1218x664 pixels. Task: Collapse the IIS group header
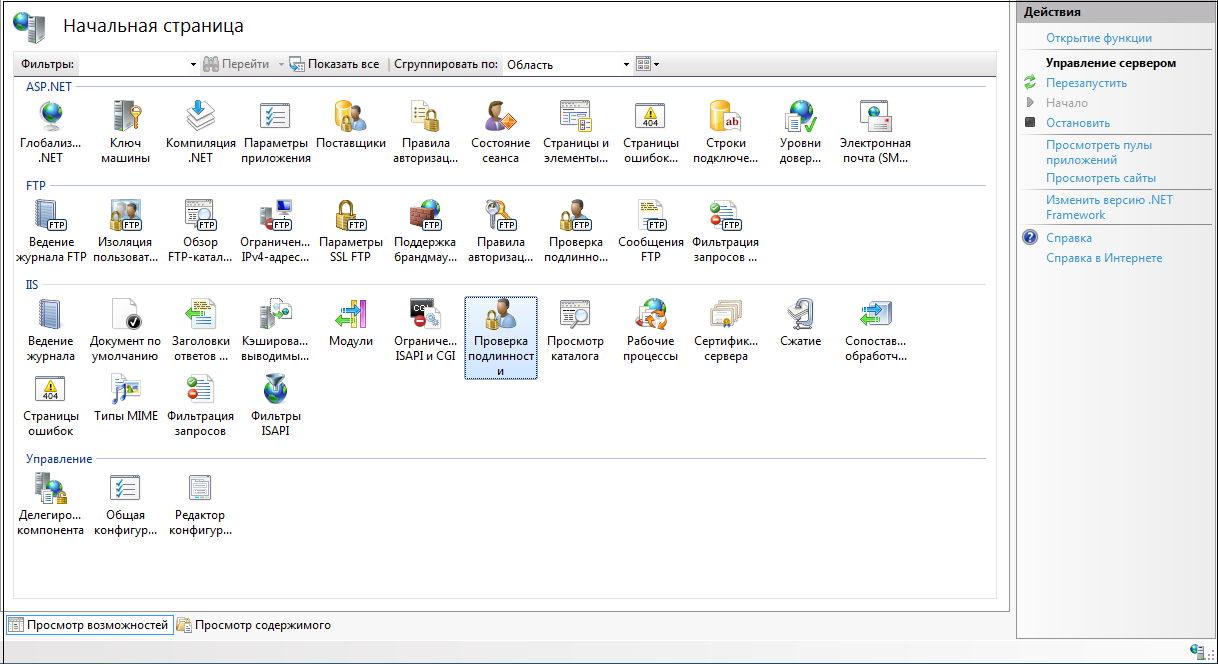pyautogui.click(x=32, y=285)
